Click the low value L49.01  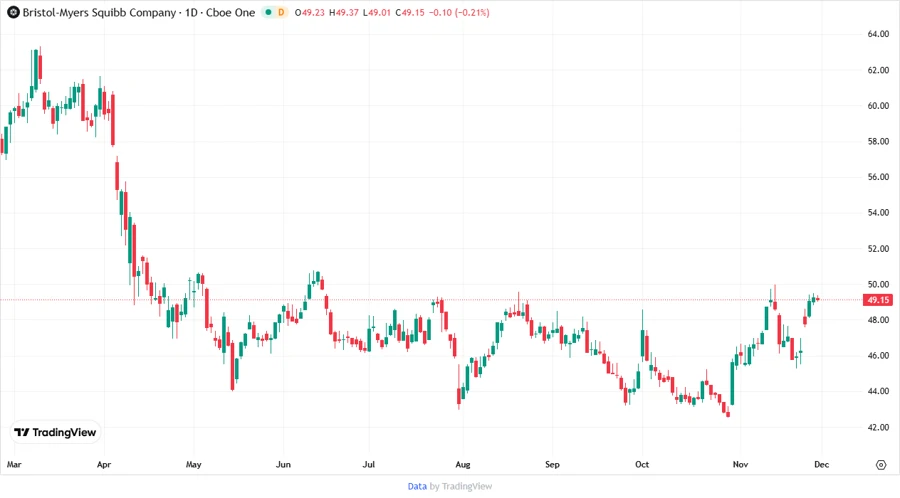coord(377,12)
